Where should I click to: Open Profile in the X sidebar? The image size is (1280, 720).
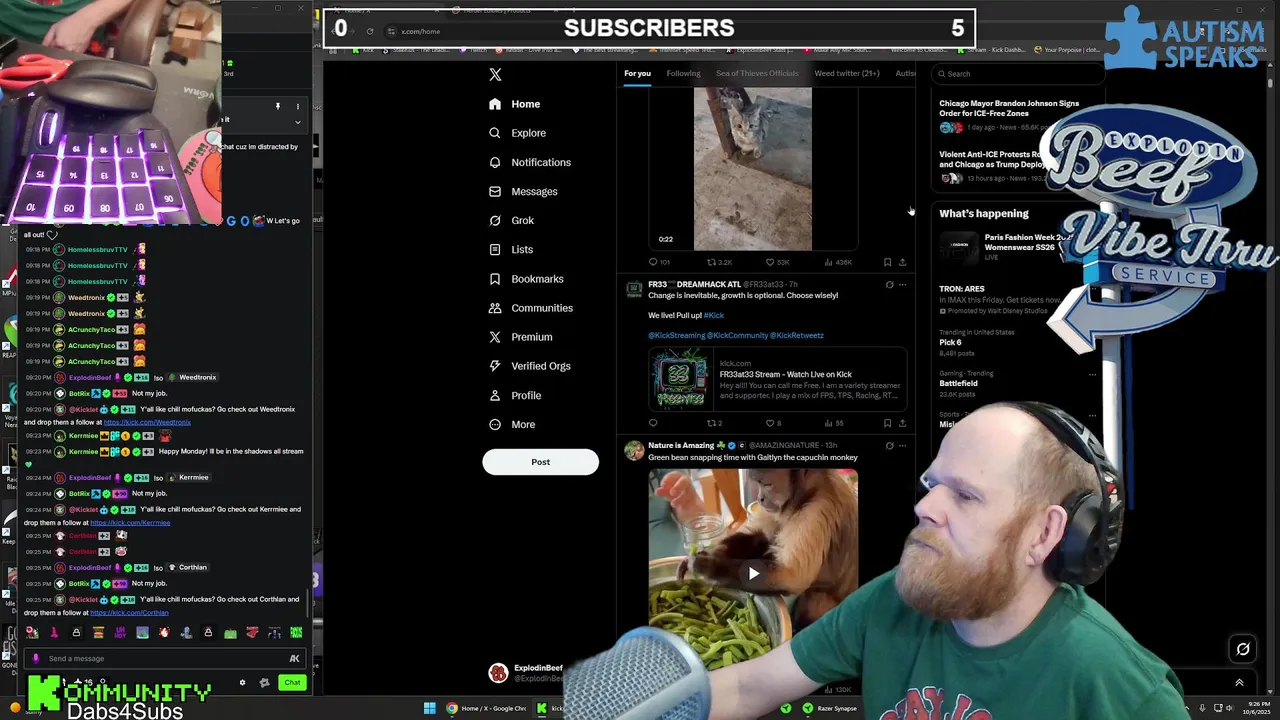(x=514, y=395)
